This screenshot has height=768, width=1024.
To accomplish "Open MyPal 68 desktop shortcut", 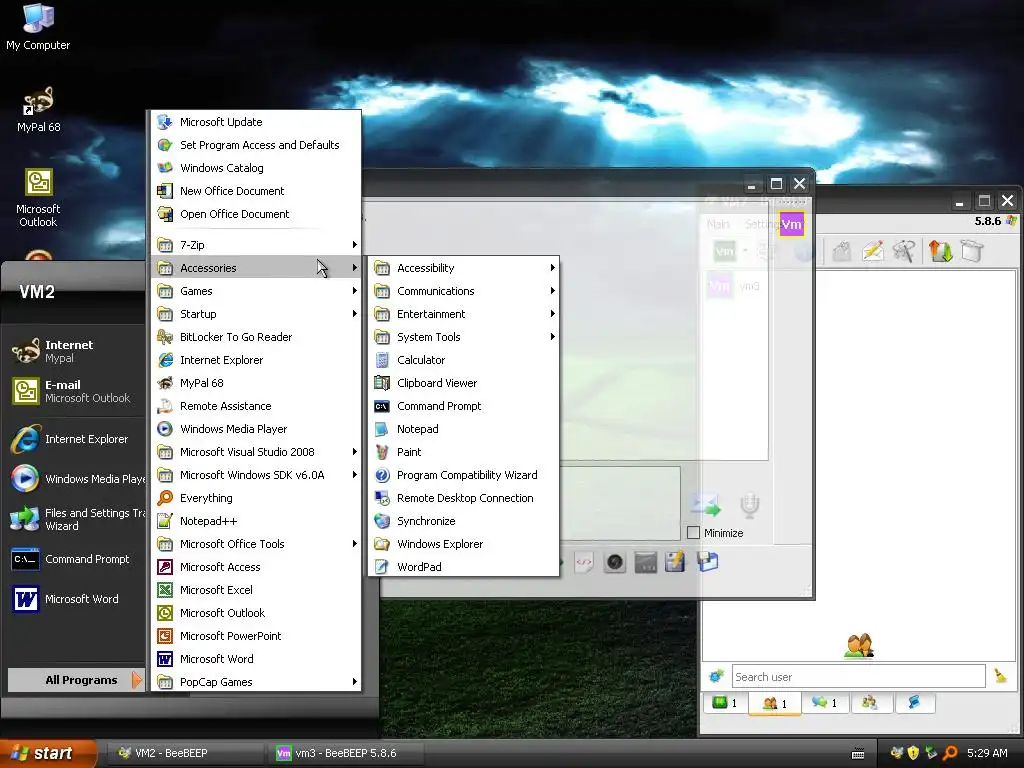I will pos(39,109).
